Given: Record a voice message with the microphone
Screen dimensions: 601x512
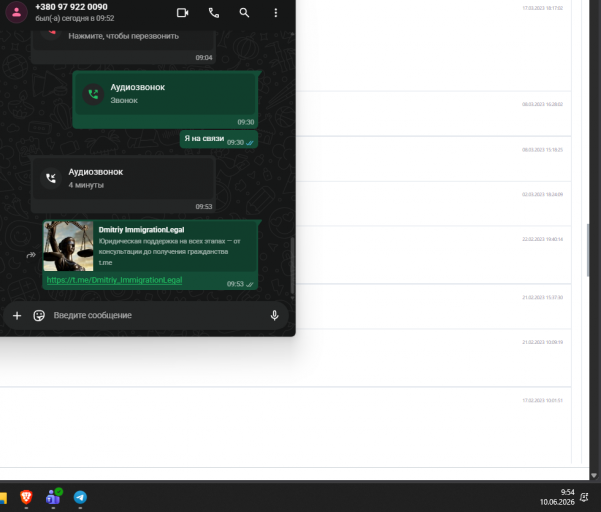Looking at the screenshot, I should pos(274,315).
